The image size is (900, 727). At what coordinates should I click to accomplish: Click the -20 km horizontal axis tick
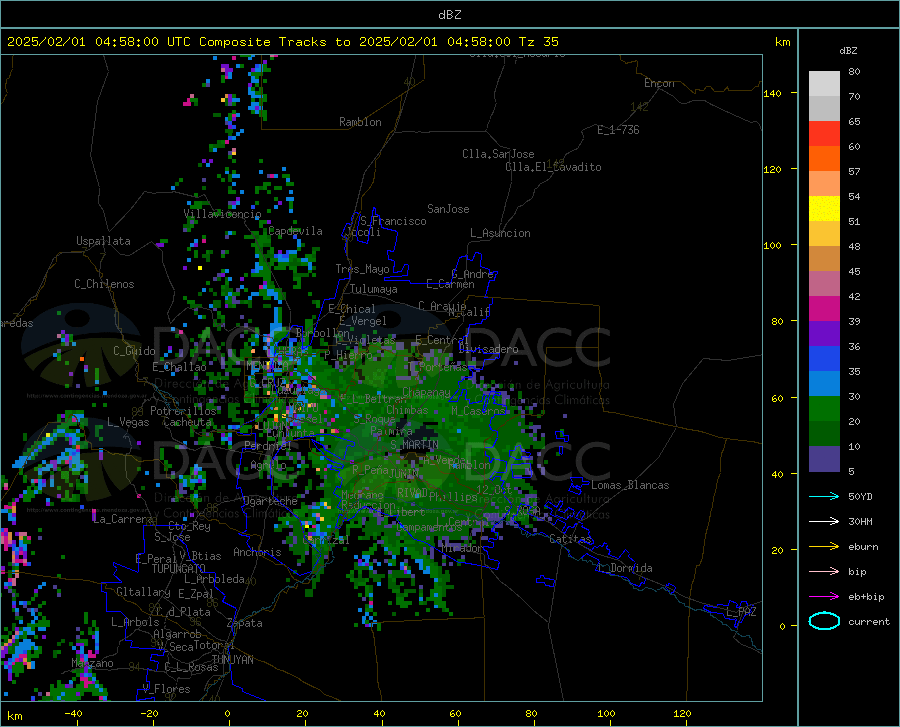pyautogui.click(x=149, y=714)
